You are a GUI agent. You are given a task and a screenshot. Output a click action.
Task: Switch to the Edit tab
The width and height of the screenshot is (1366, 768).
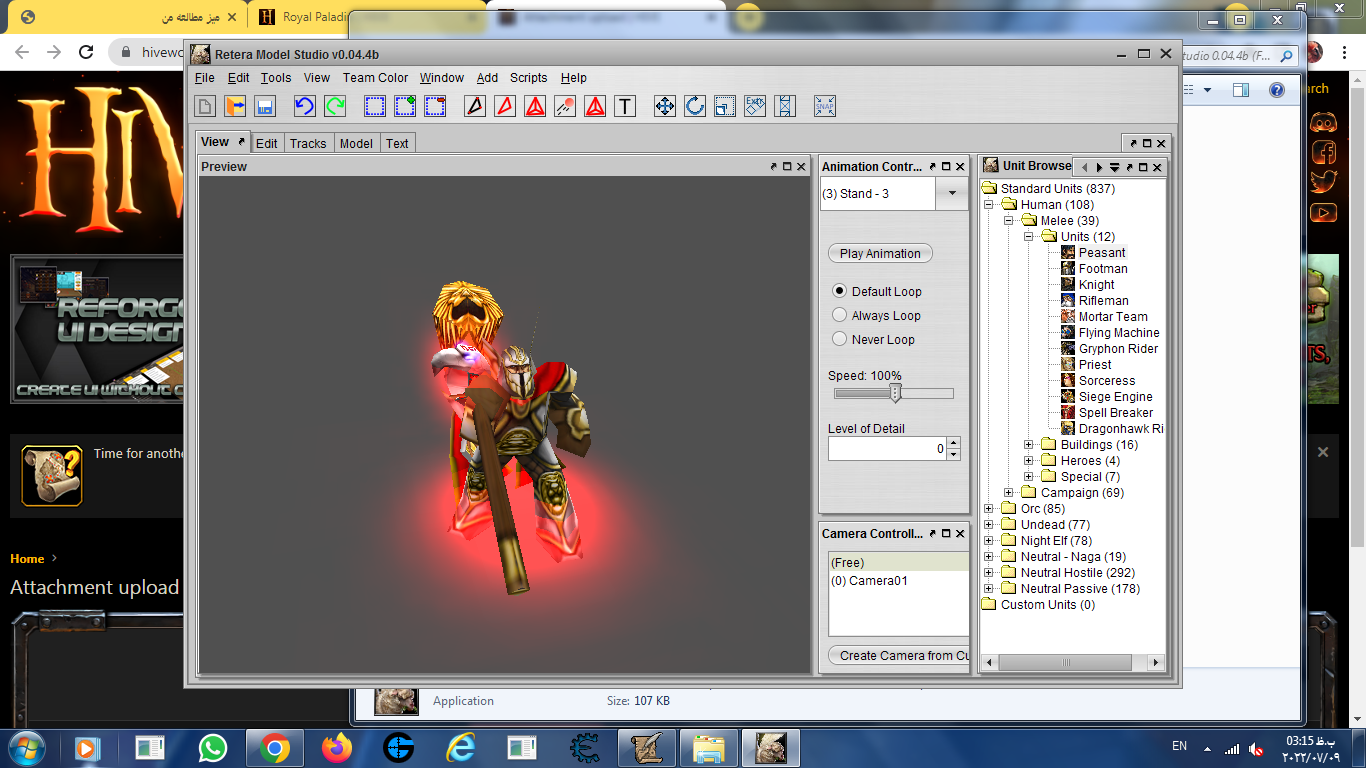tap(267, 143)
